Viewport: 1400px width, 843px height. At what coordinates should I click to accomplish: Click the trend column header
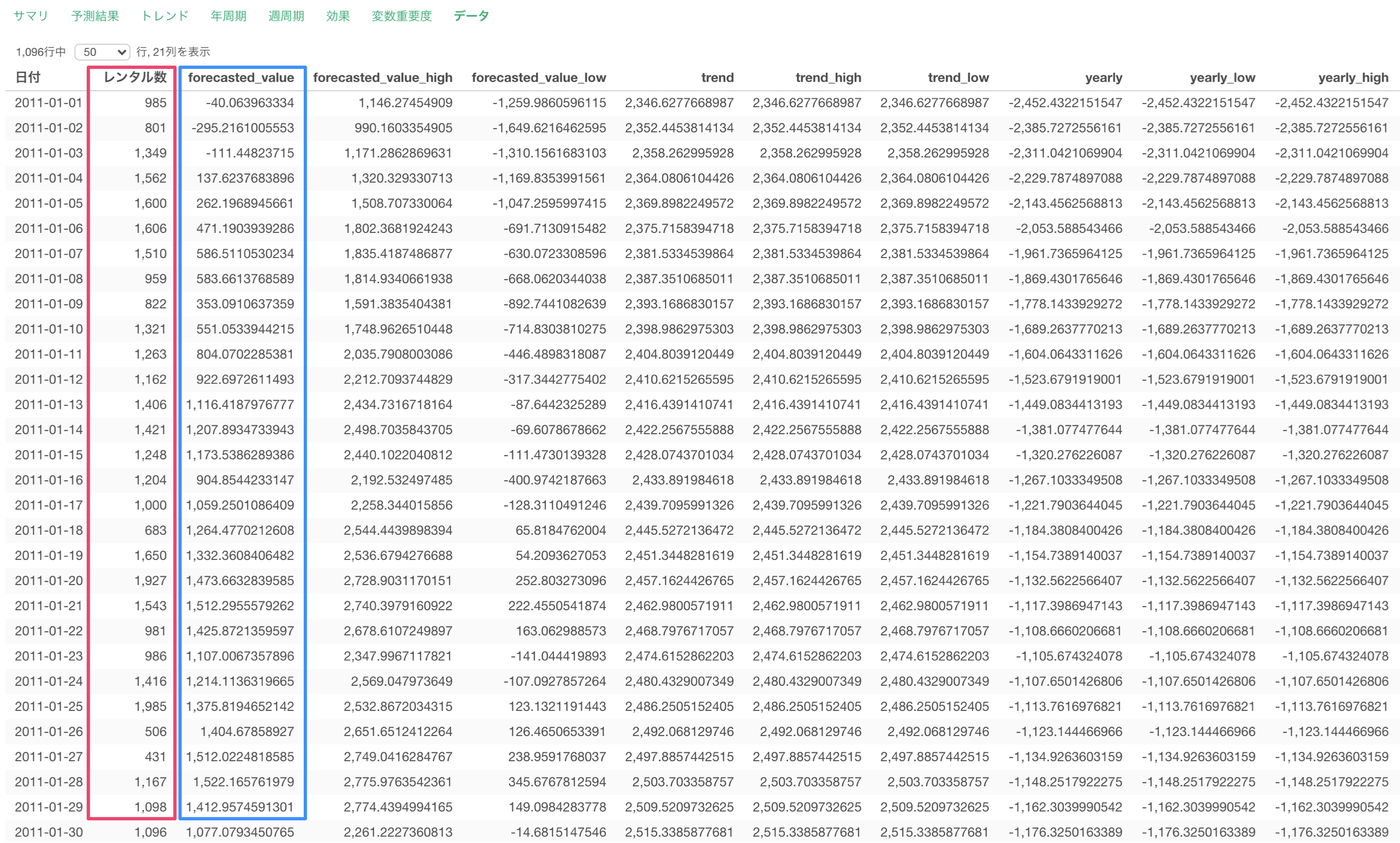717,77
